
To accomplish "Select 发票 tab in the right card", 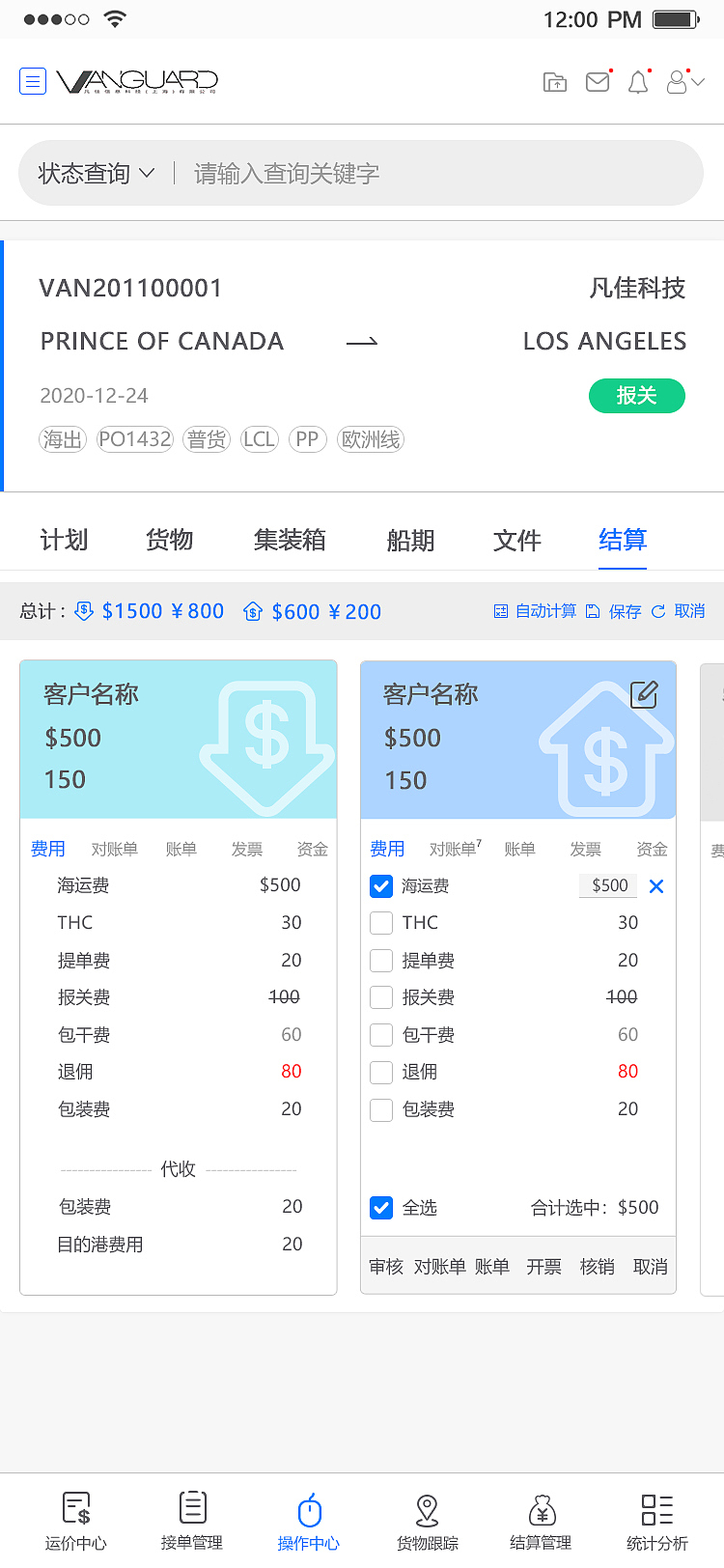I will coord(586,850).
